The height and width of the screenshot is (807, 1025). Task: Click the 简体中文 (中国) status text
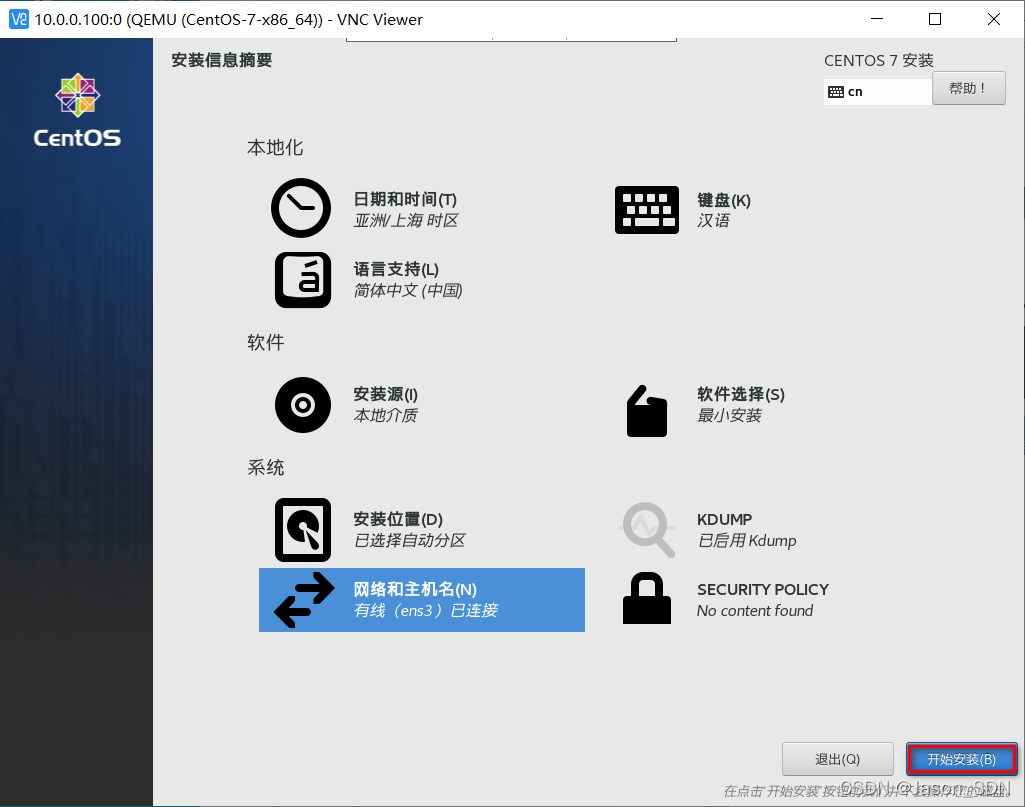click(x=408, y=290)
